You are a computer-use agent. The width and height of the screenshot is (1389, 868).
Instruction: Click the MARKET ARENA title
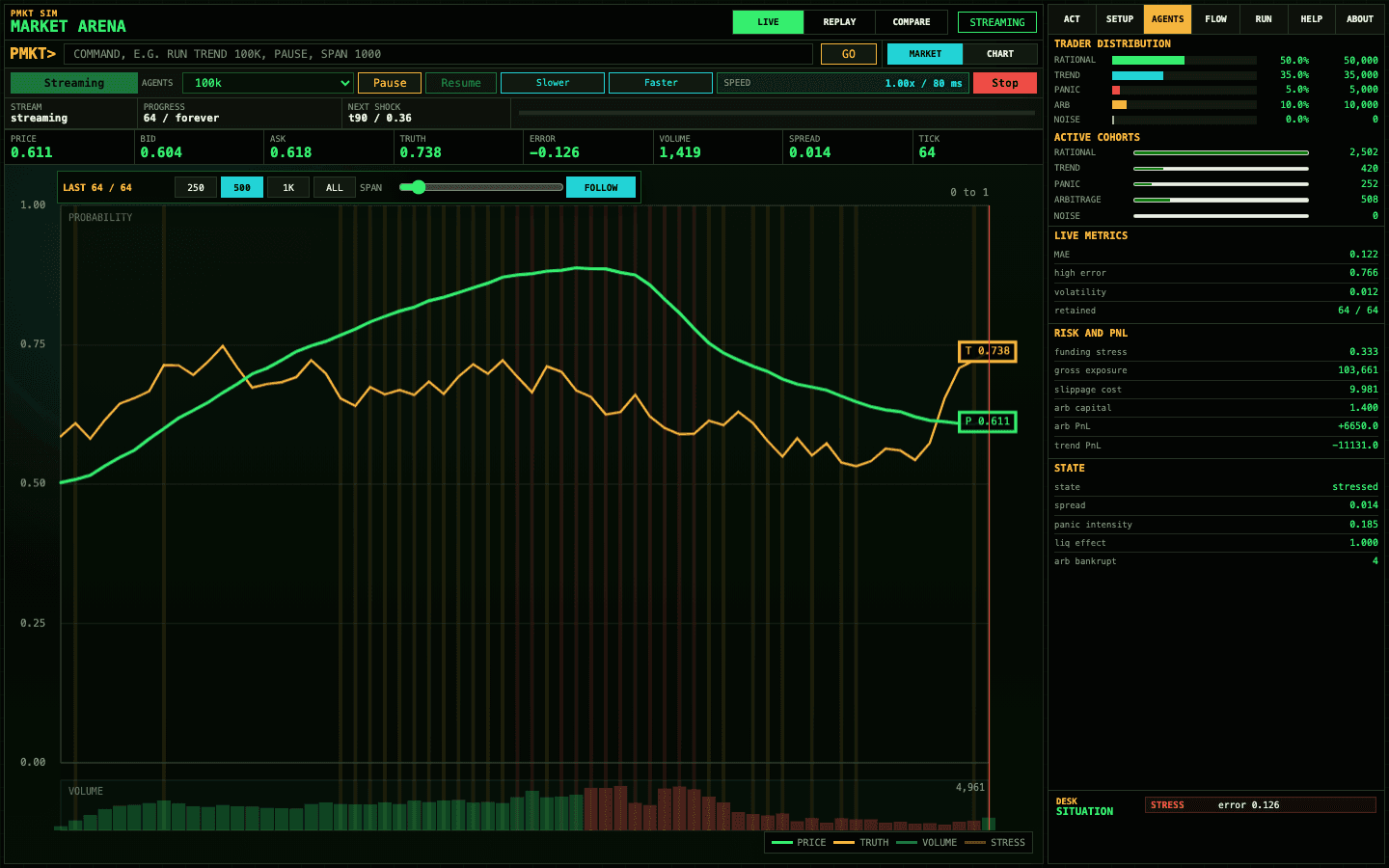tap(68, 26)
